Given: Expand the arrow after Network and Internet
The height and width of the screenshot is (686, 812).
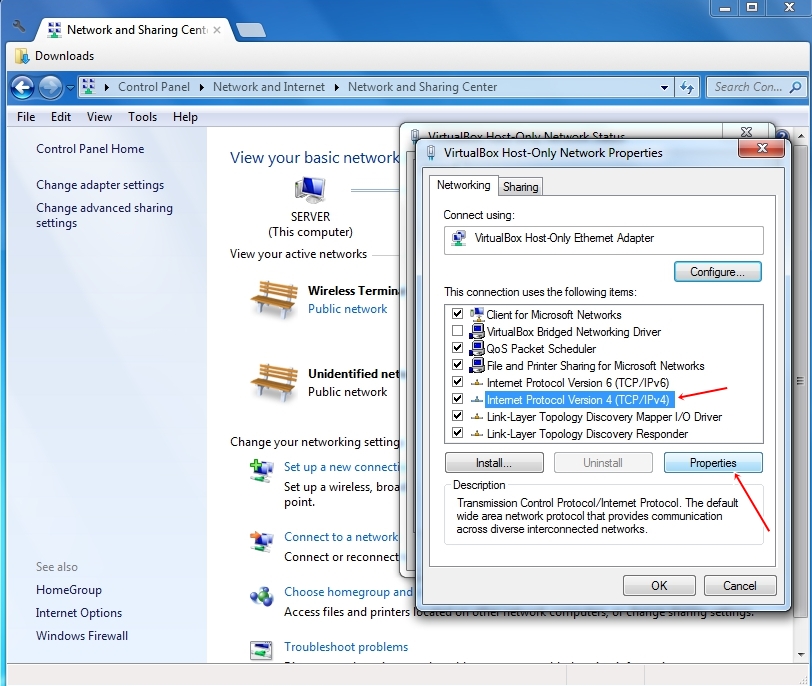Looking at the screenshot, I should coord(337,87).
